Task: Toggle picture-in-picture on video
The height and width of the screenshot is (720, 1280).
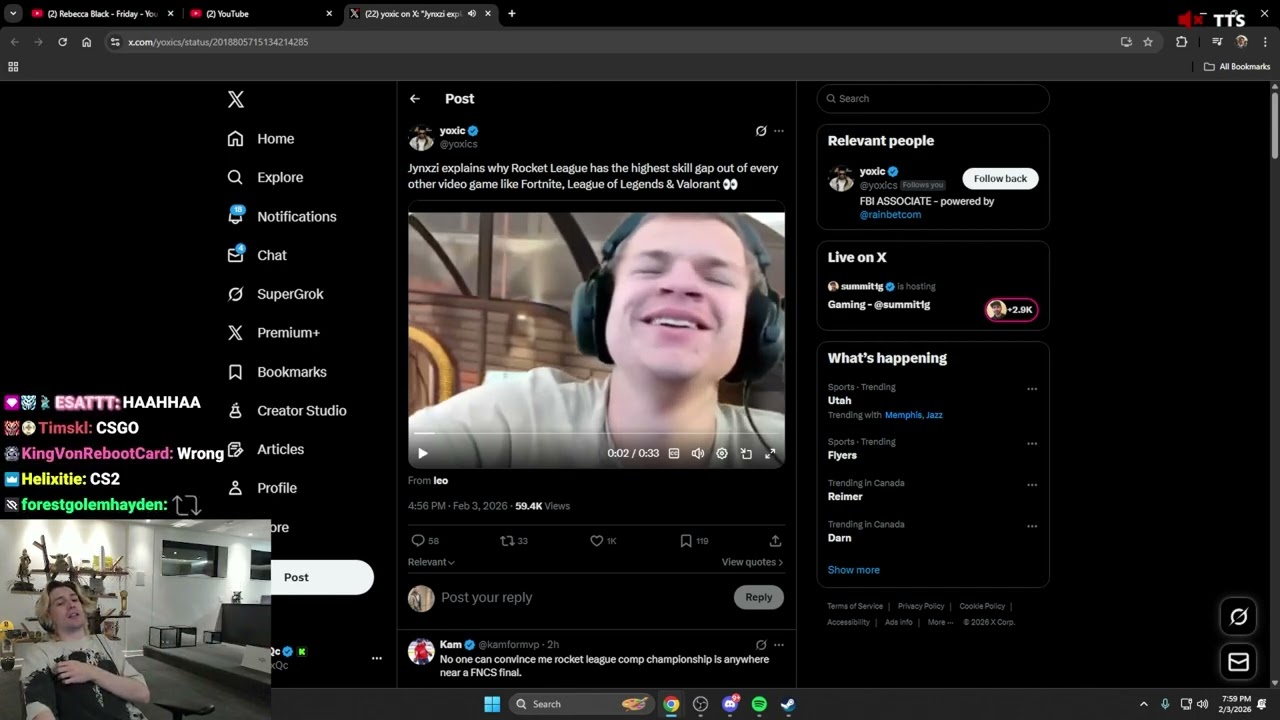Action: 746,453
